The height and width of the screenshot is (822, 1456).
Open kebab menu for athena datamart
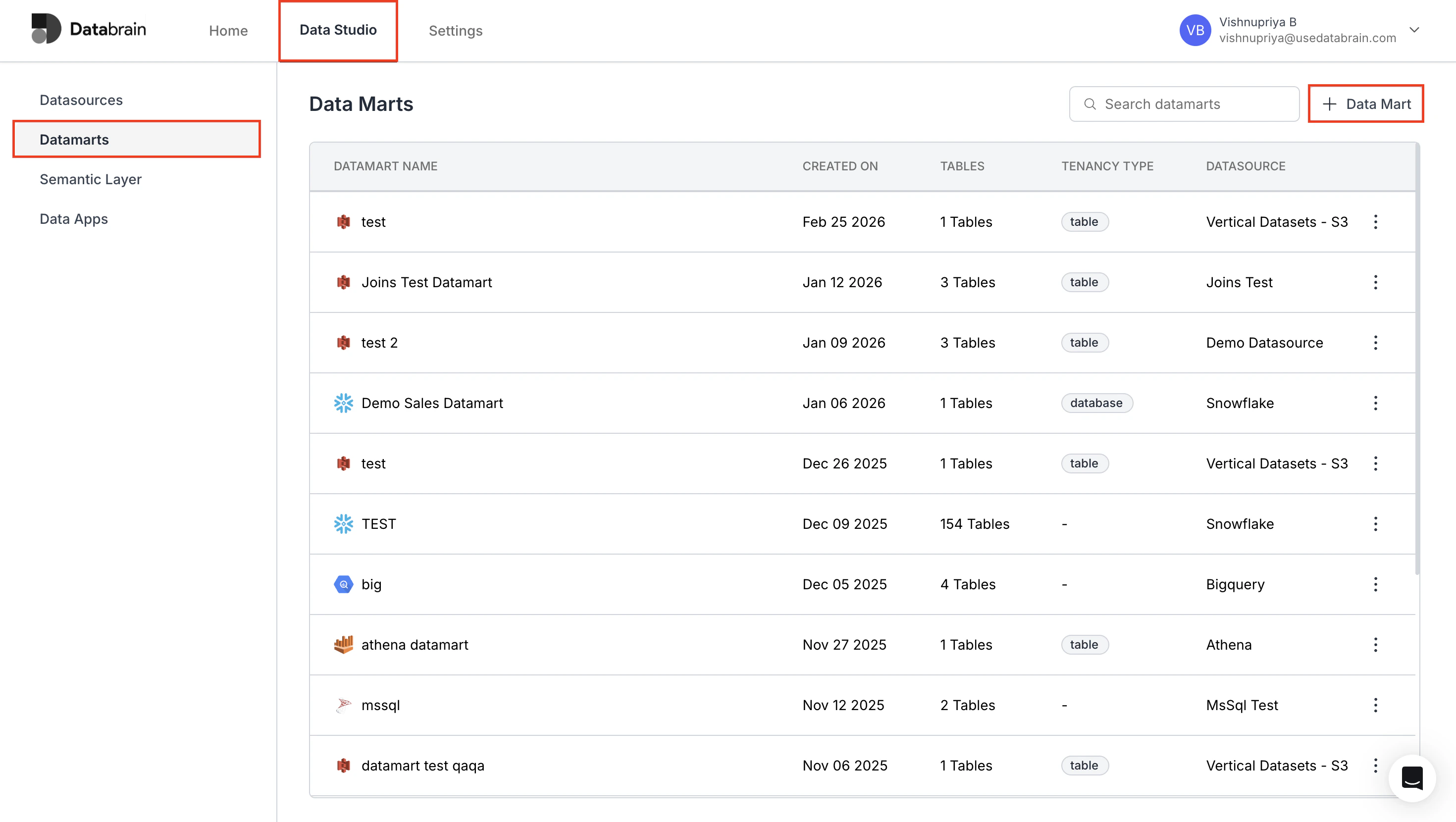pos(1375,645)
